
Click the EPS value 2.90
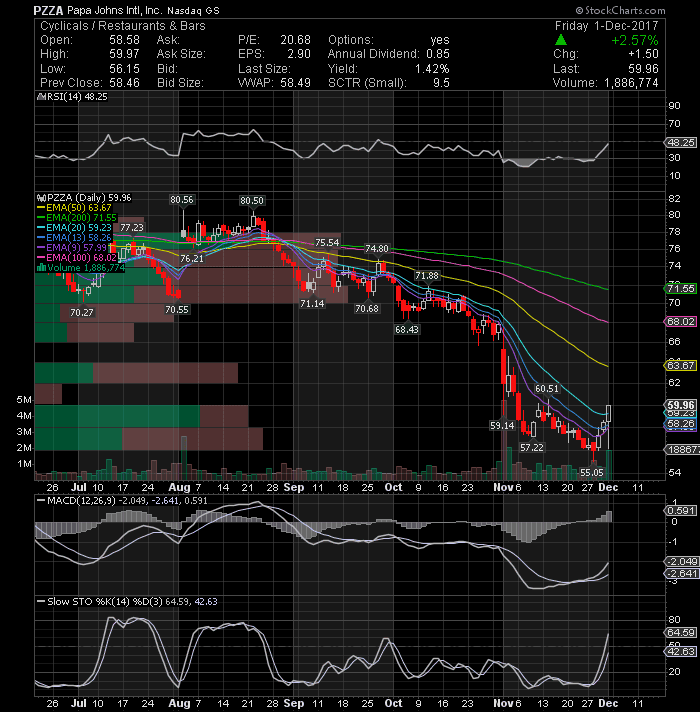coord(299,54)
